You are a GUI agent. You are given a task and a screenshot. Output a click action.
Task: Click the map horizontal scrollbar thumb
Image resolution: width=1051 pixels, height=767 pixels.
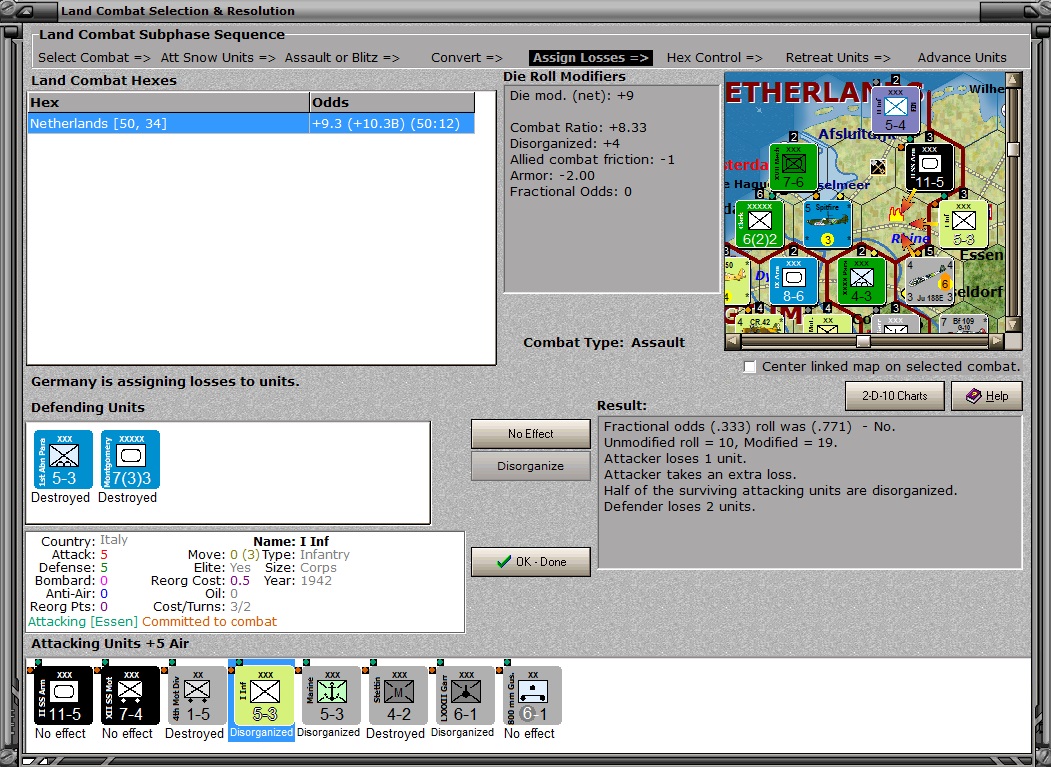pyautogui.click(x=863, y=341)
